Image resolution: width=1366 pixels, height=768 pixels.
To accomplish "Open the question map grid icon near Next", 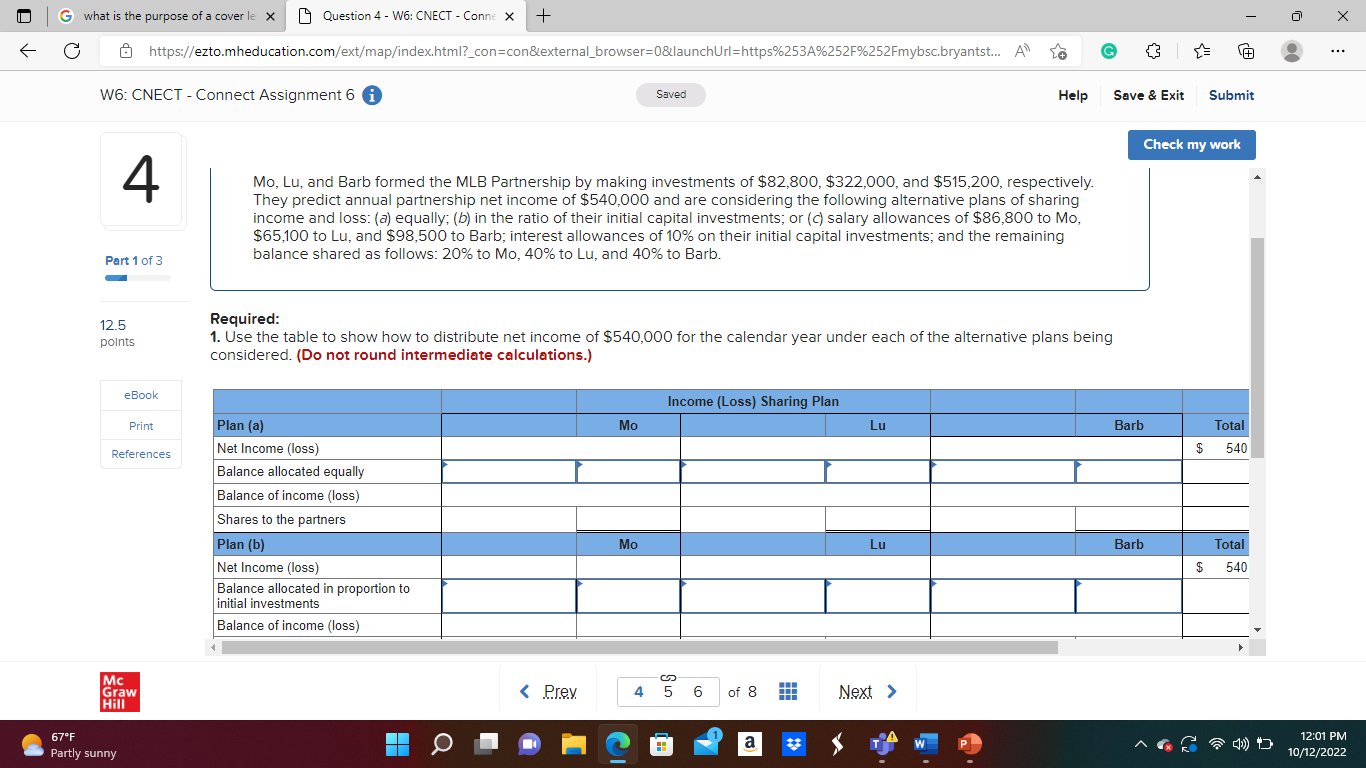I will (x=787, y=691).
